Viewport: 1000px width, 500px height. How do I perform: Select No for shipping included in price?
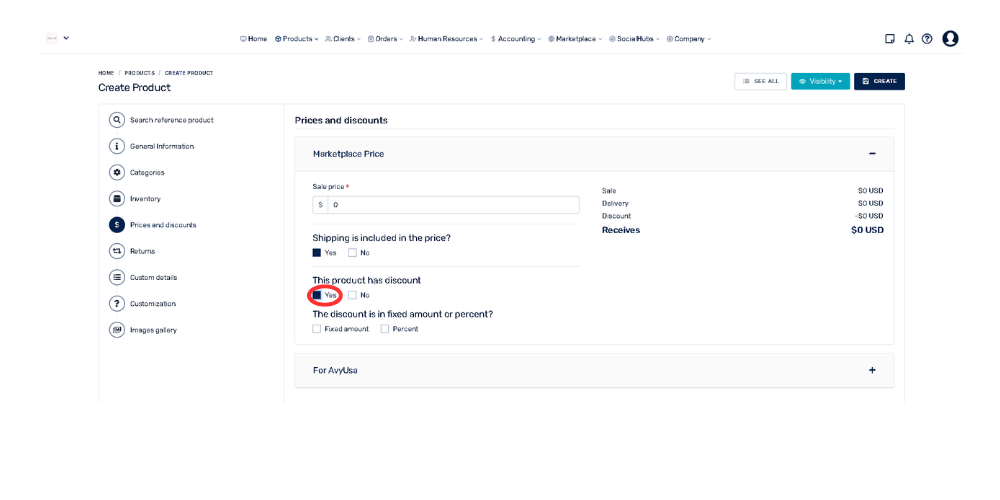pos(352,253)
